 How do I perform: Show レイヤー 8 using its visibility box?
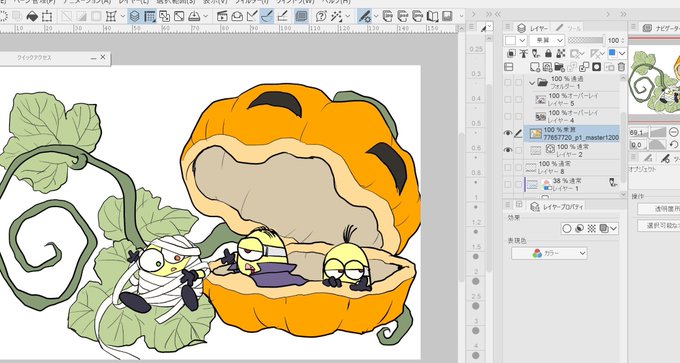click(508, 167)
